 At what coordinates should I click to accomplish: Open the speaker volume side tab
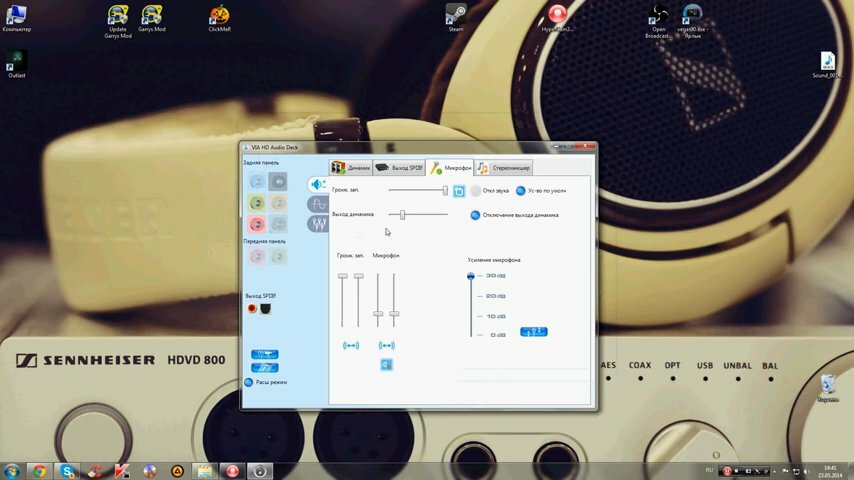tap(318, 184)
